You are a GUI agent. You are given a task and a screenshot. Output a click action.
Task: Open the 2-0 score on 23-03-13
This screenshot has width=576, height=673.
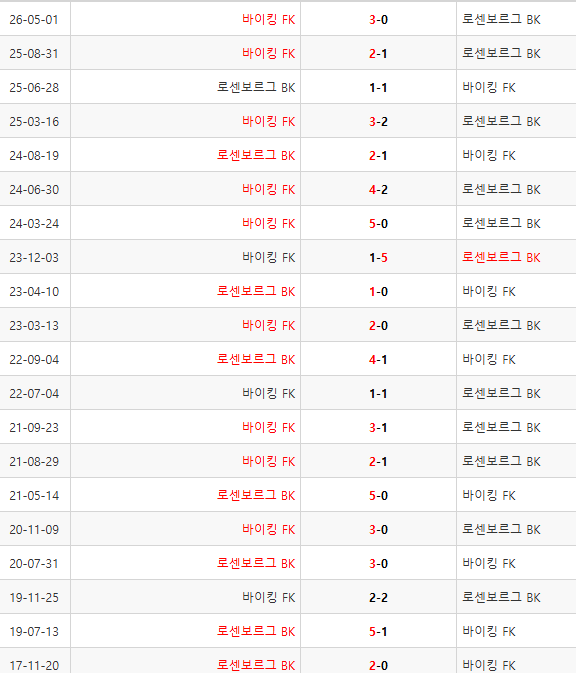point(378,325)
